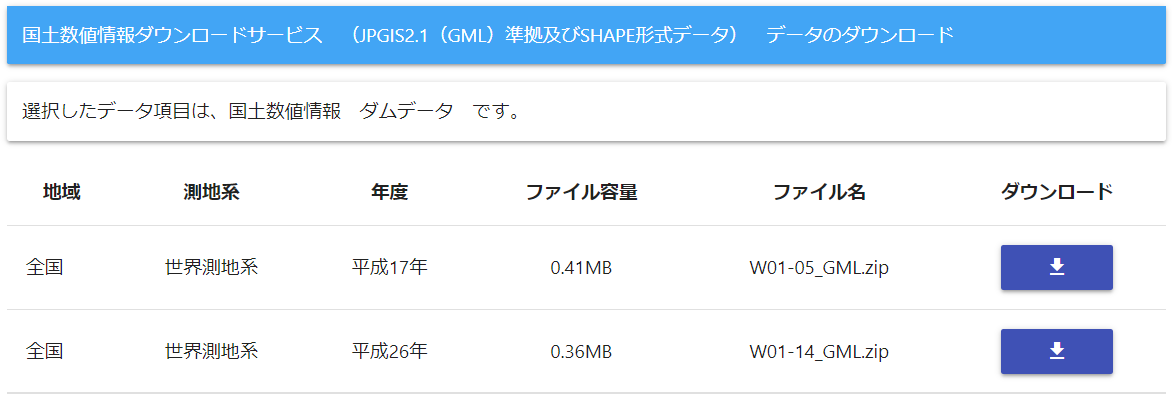This screenshot has width=1172, height=400.
Task: Click the ダウンロード column header
Action: pos(1056,192)
